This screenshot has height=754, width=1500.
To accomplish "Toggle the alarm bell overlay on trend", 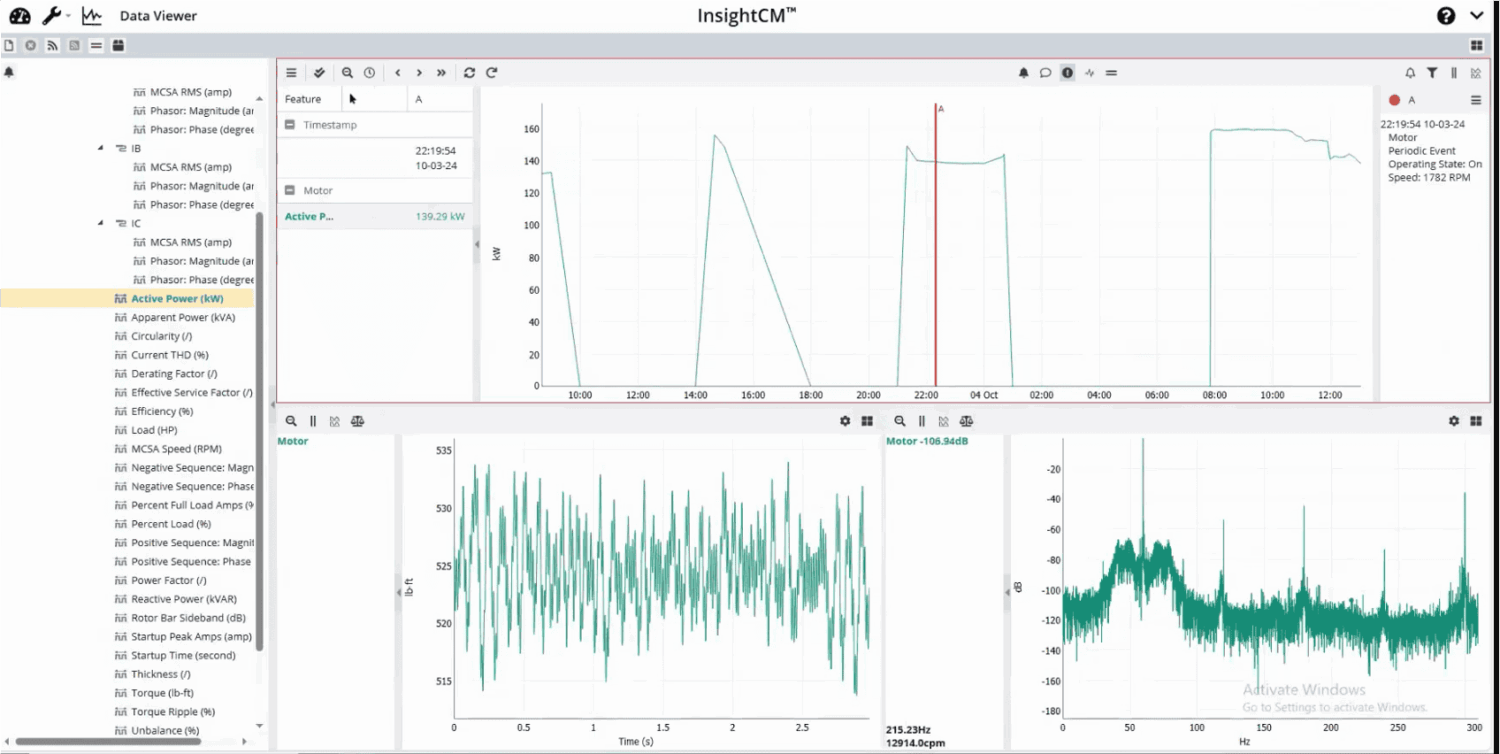I will [x=1023, y=73].
